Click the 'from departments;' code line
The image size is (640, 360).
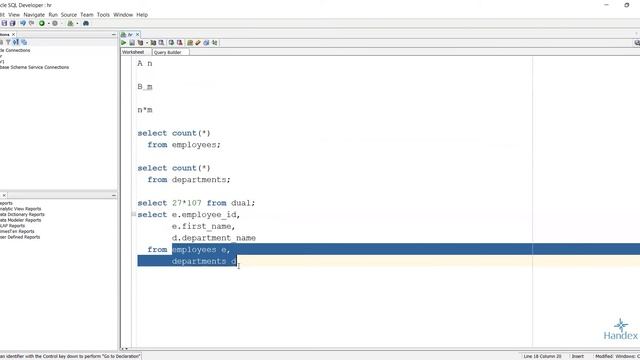(189, 180)
